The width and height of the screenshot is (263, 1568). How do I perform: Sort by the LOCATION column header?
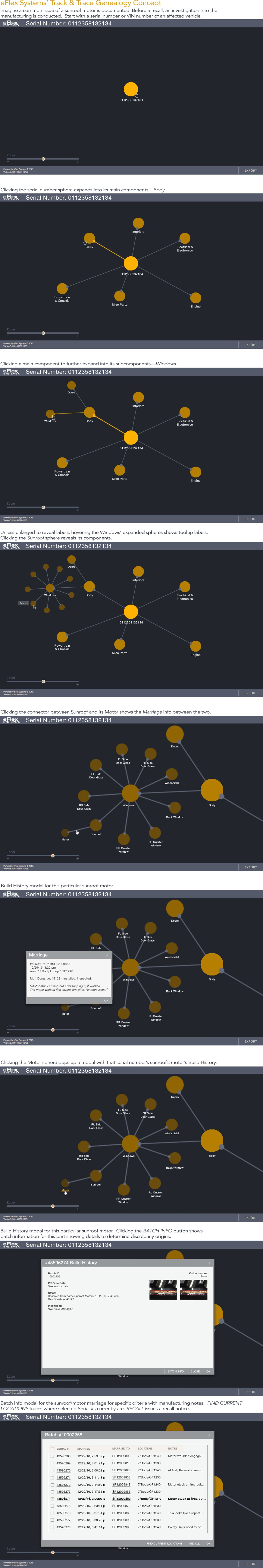coord(145,1449)
